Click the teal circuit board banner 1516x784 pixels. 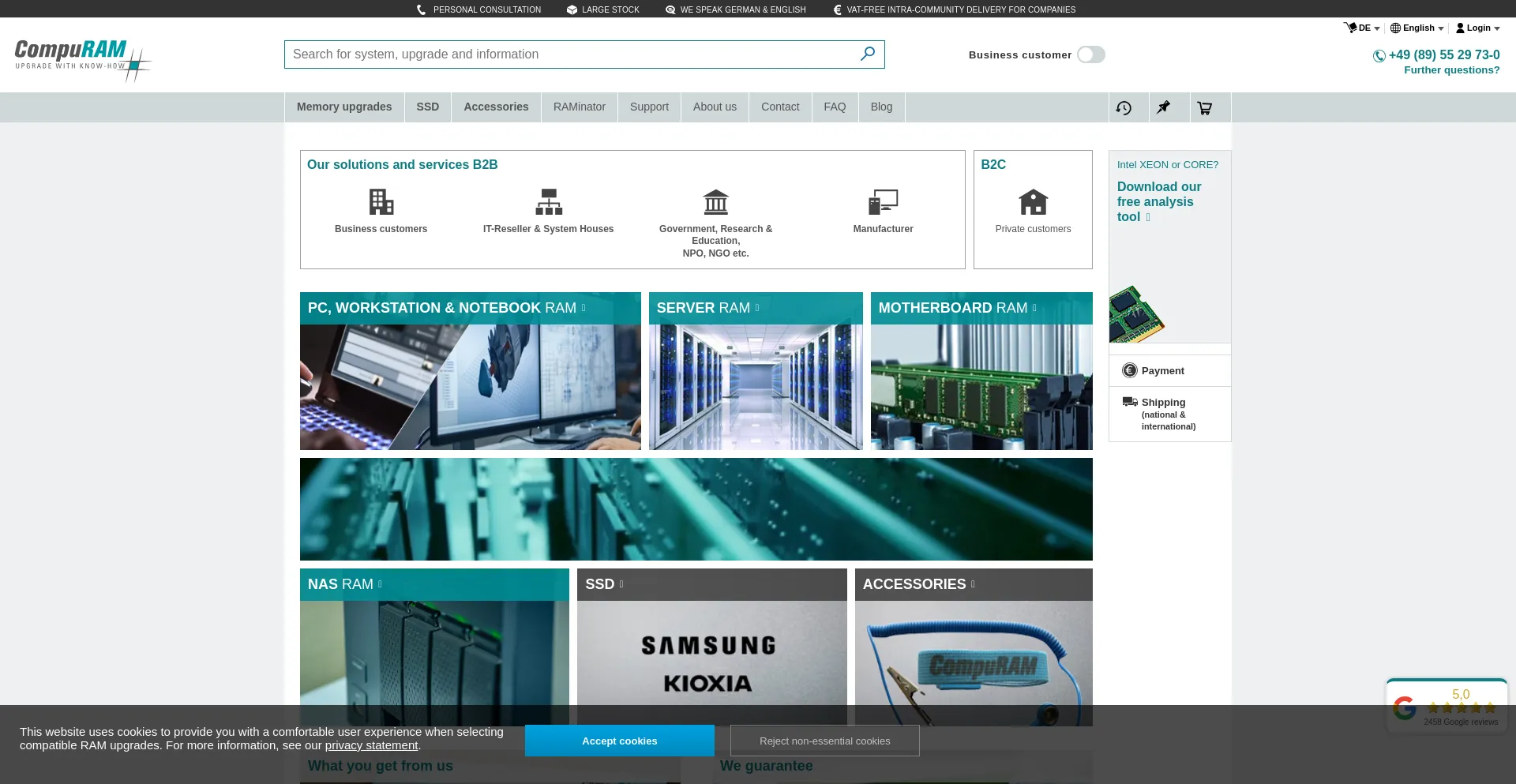coord(696,509)
